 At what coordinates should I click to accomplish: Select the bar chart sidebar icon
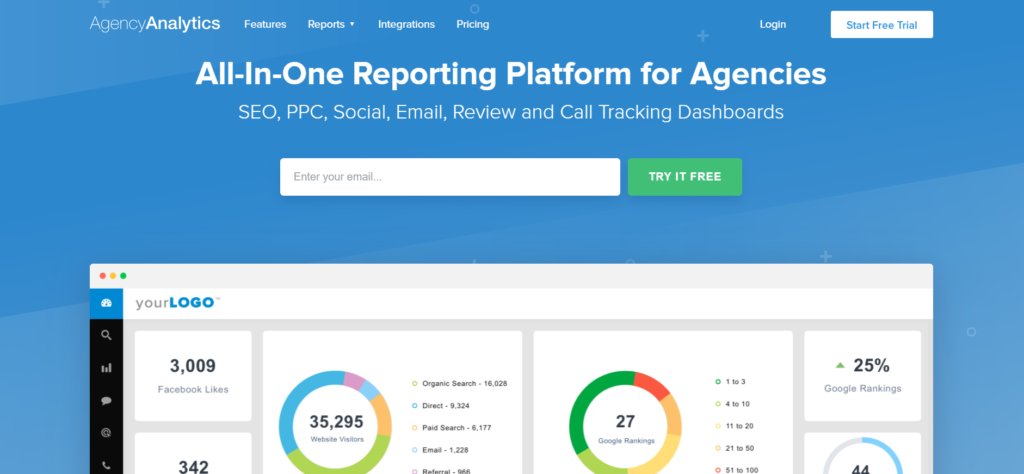click(106, 368)
